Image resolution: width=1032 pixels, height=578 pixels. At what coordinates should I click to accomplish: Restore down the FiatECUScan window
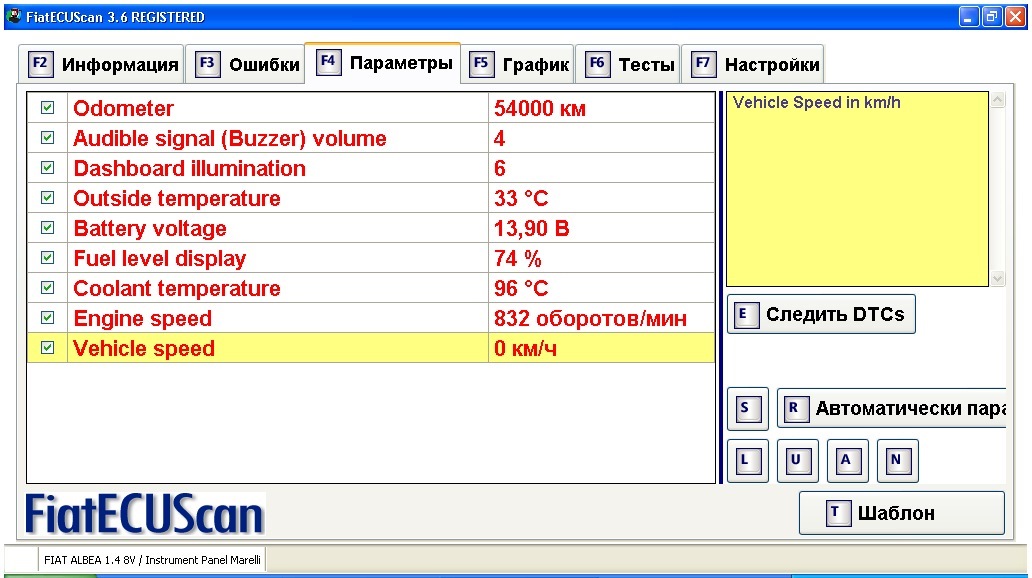coord(991,16)
